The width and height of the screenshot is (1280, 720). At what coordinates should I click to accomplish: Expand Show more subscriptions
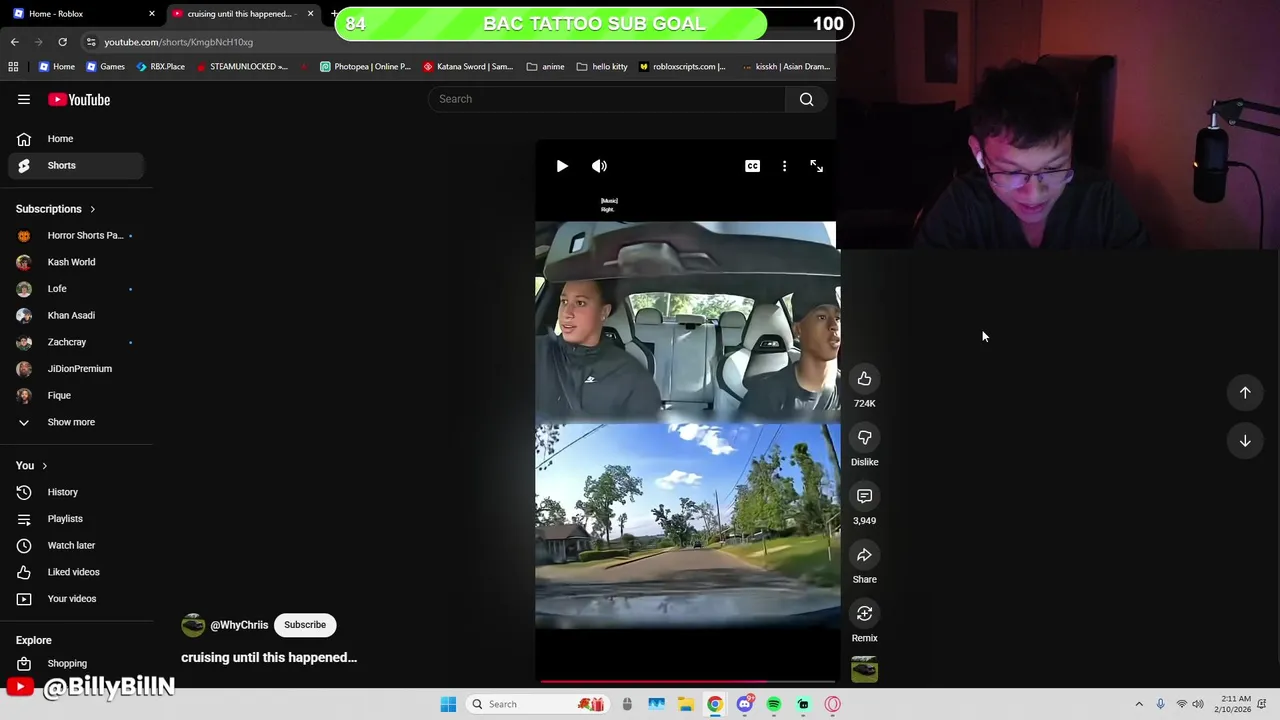(x=76, y=422)
